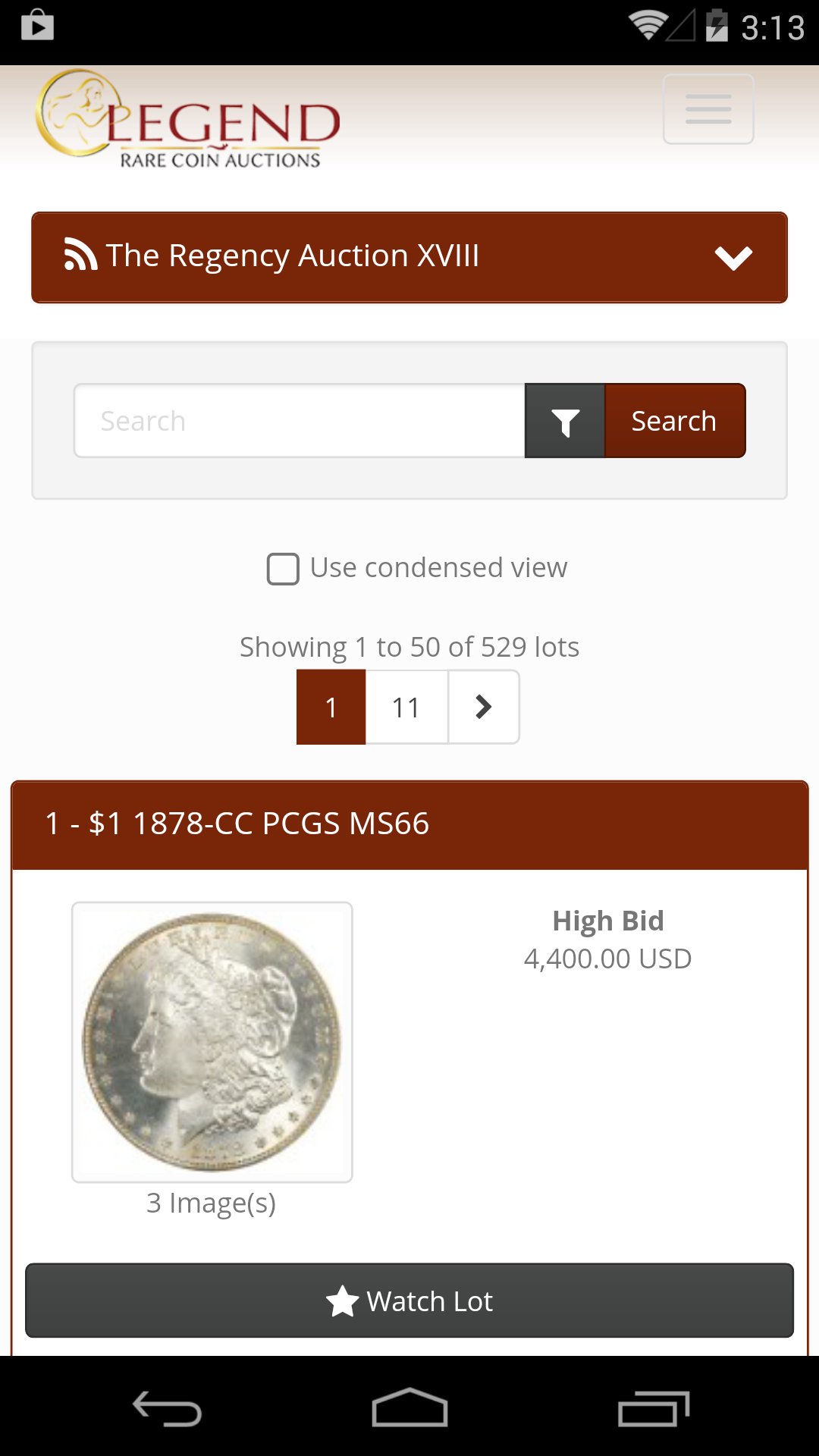Collapse the auction selector using its chevron
The image size is (819, 1456).
(x=733, y=258)
